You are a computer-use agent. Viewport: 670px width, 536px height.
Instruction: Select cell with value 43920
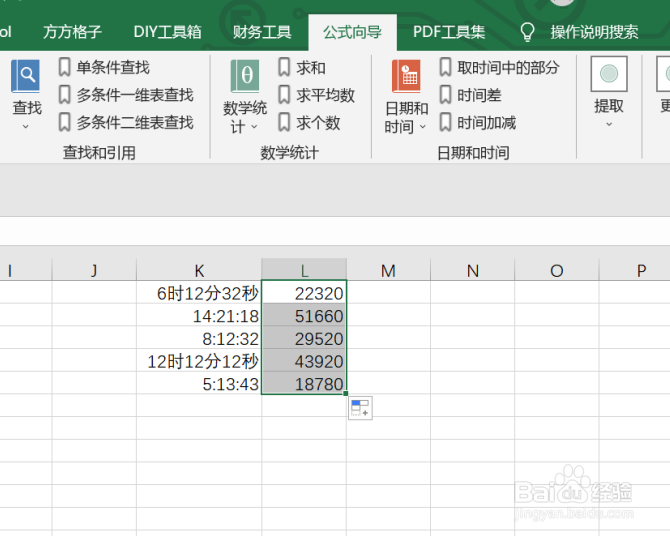304,361
